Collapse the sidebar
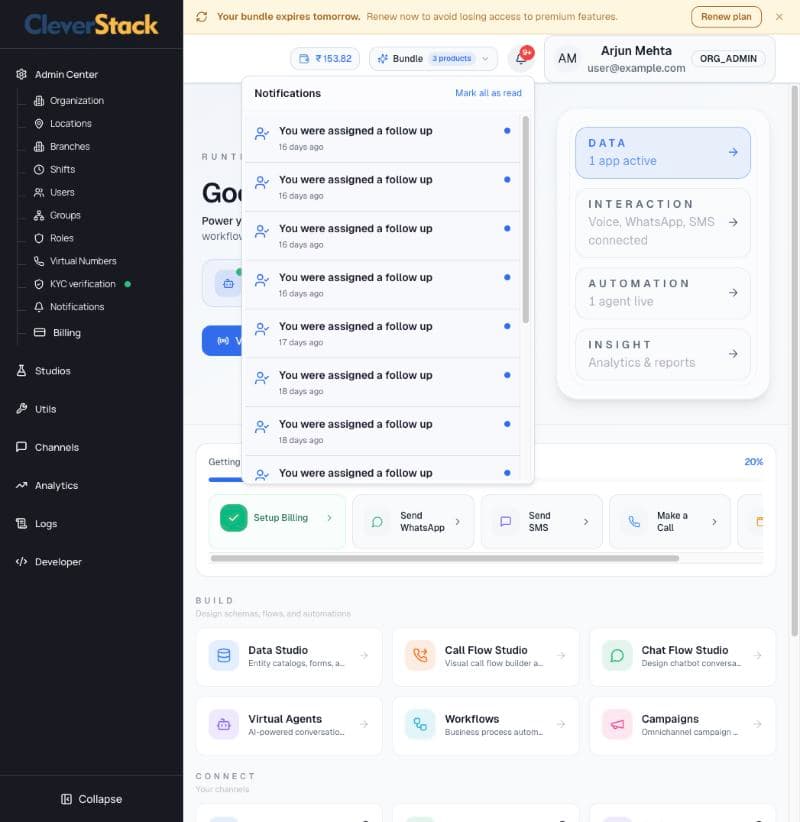 (92, 799)
